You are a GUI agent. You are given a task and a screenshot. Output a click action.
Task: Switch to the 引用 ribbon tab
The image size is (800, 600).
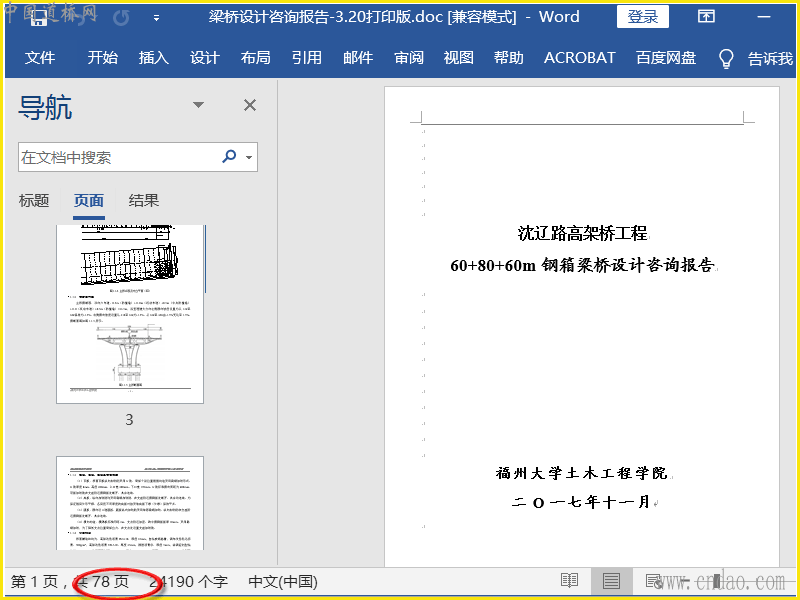pos(307,58)
